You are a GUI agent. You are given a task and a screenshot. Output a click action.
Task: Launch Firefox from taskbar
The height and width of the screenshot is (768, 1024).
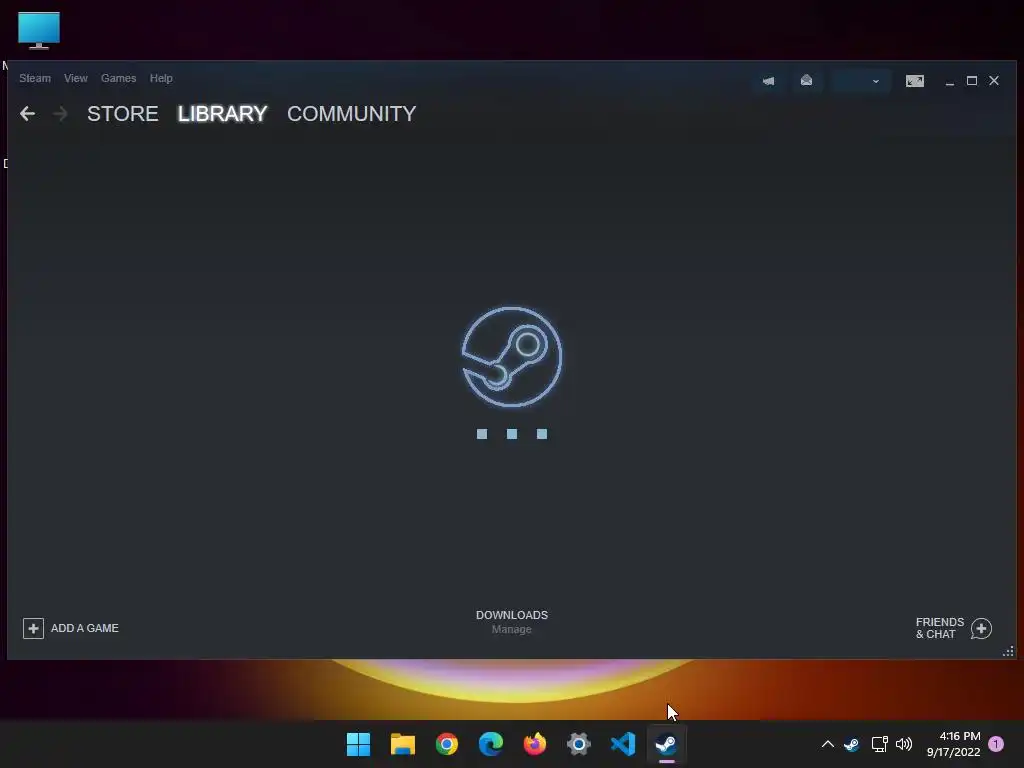point(535,744)
